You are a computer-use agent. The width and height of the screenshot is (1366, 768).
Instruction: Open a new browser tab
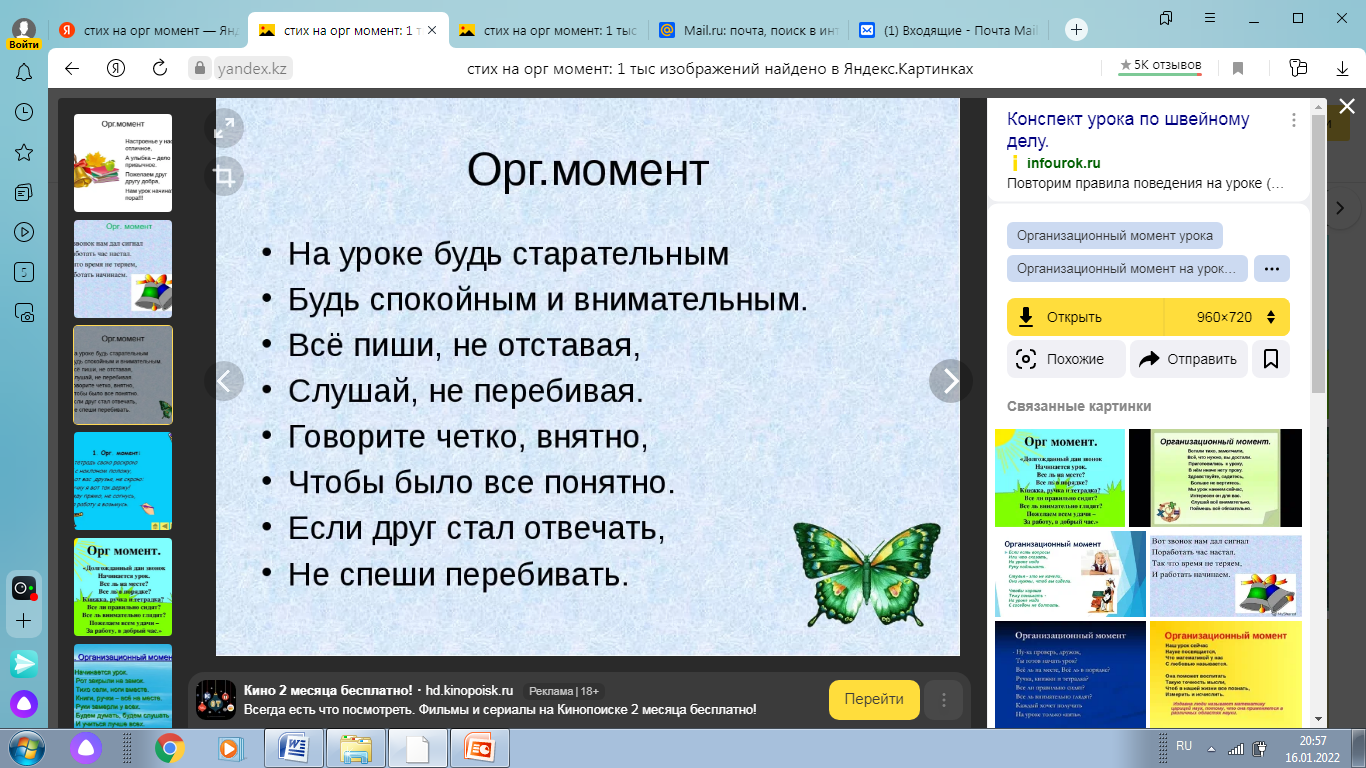click(x=1076, y=30)
